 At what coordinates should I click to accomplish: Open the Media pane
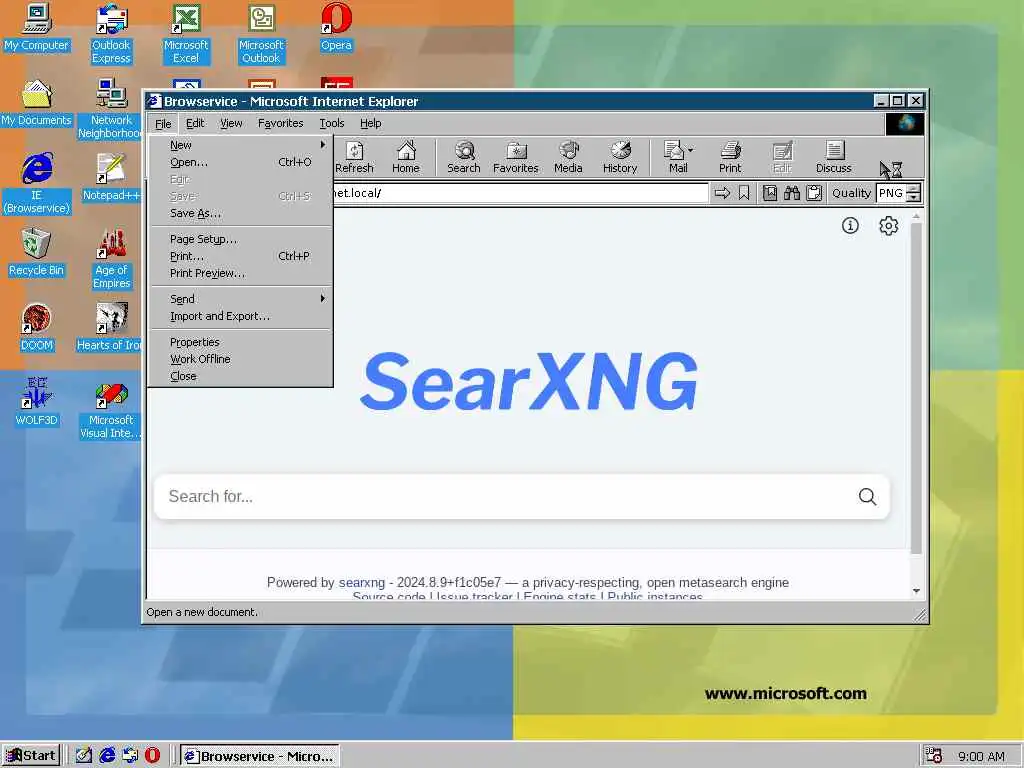tap(568, 157)
